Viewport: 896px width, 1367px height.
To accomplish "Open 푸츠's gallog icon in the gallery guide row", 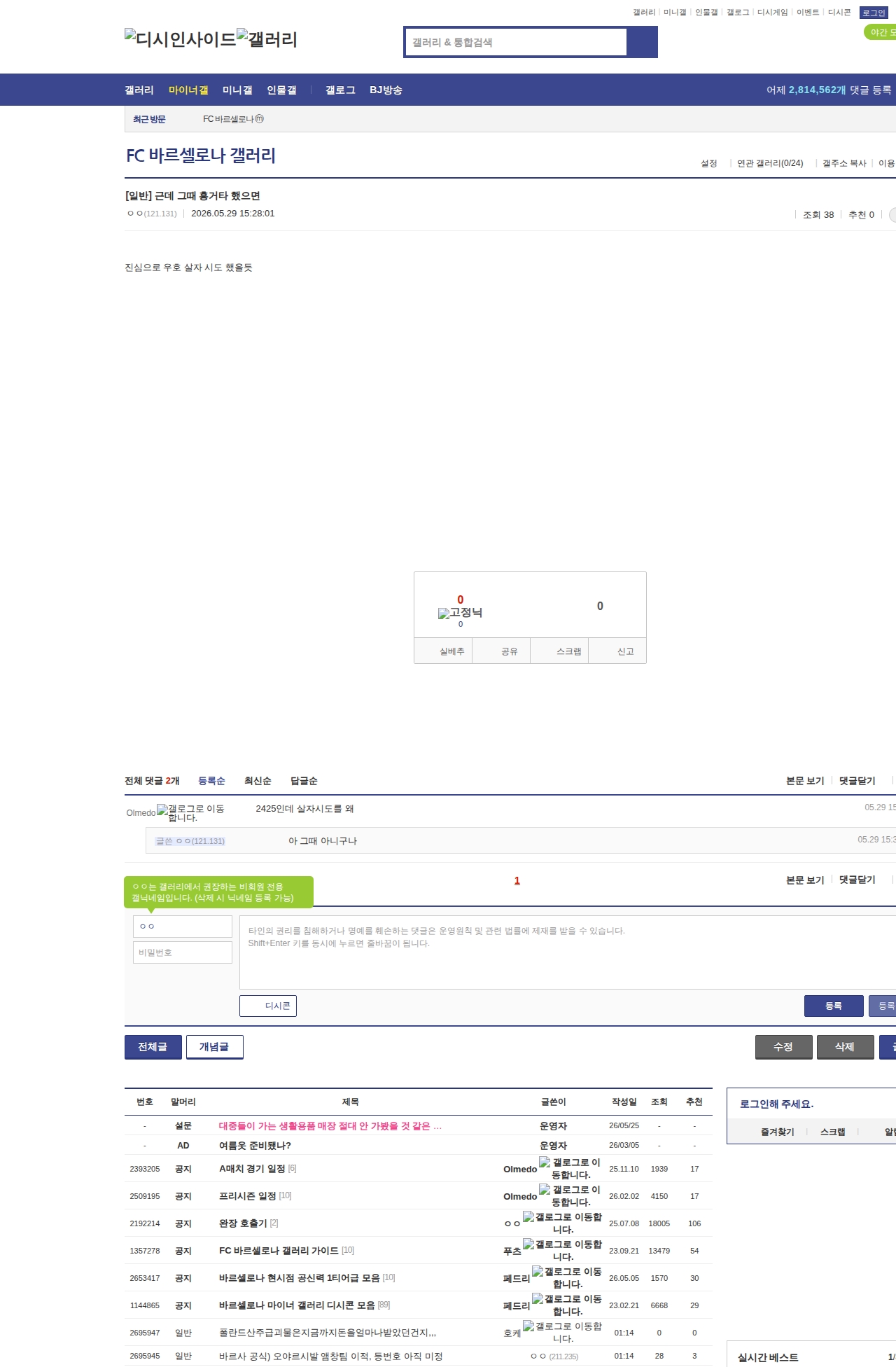I will tap(562, 1251).
